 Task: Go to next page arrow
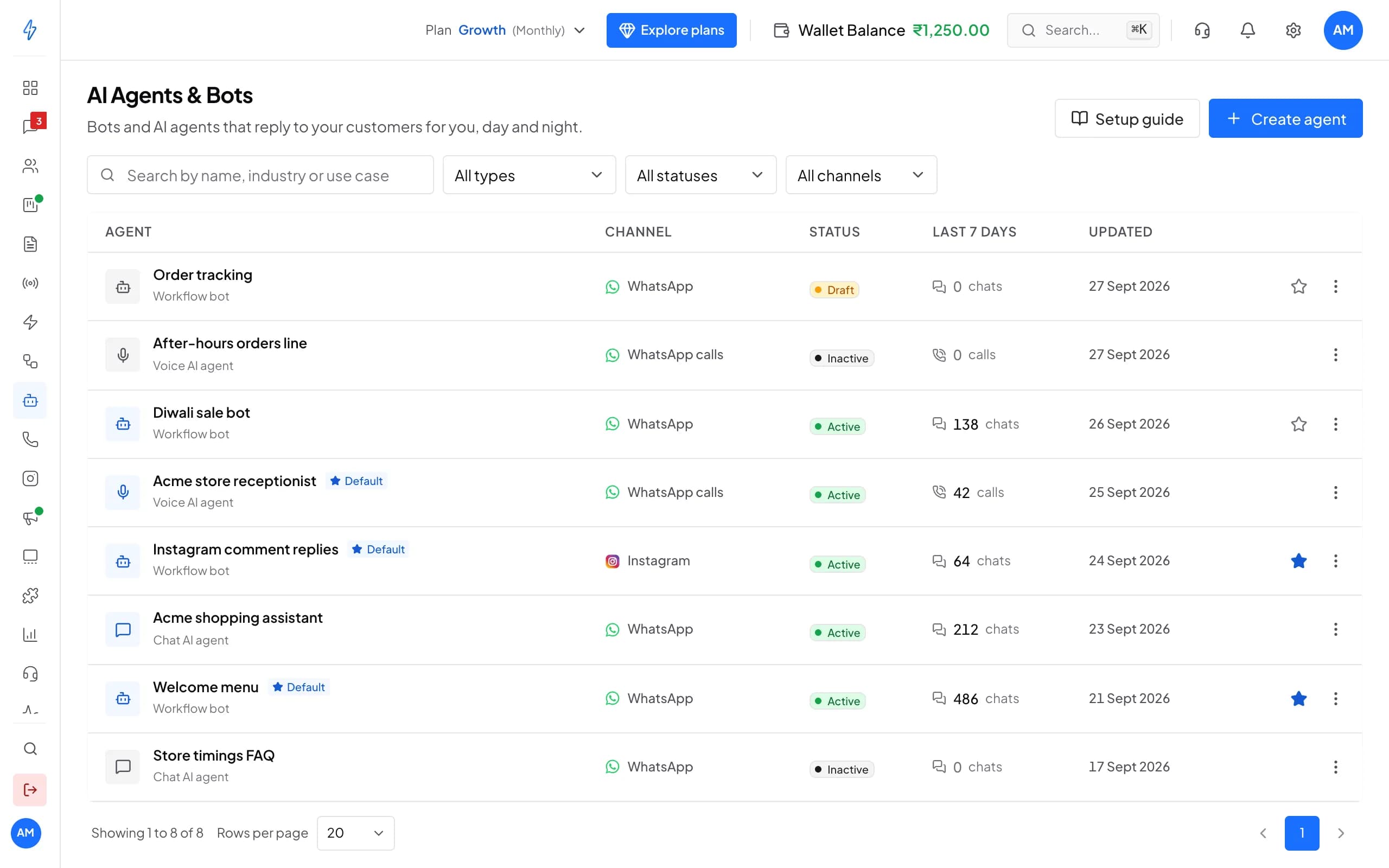click(1341, 833)
